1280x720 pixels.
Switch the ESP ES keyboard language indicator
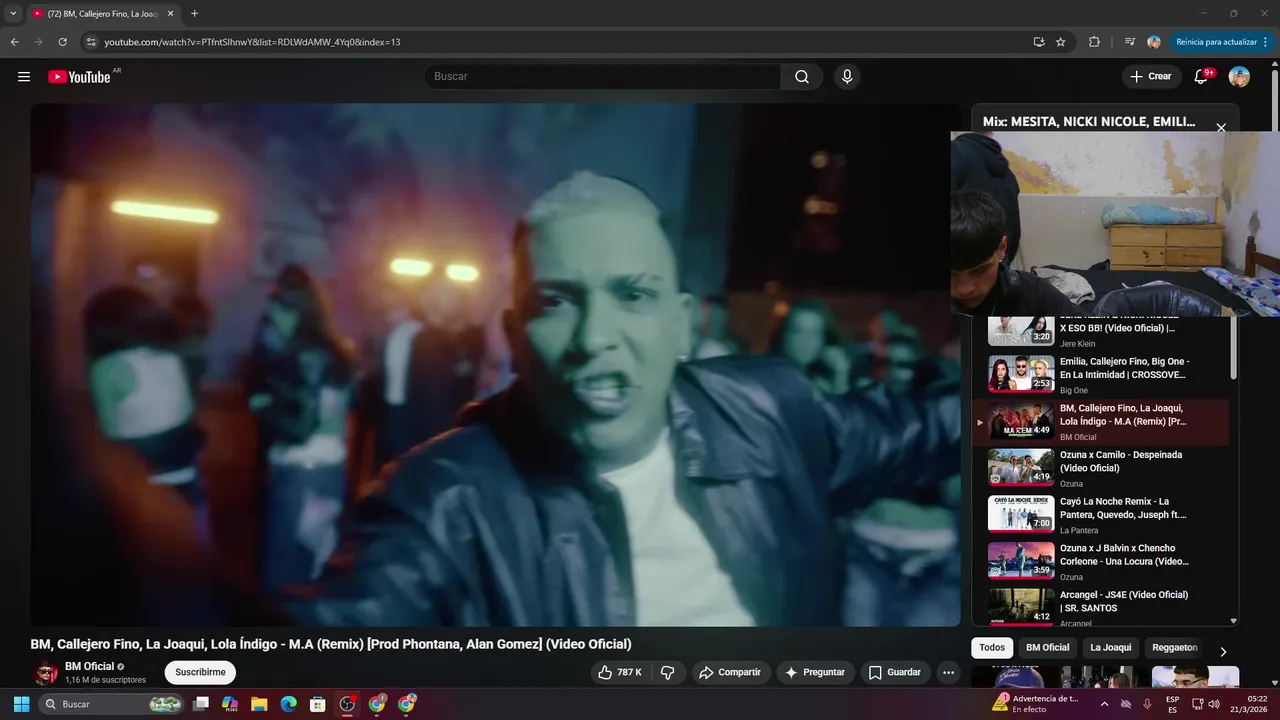coord(1172,704)
